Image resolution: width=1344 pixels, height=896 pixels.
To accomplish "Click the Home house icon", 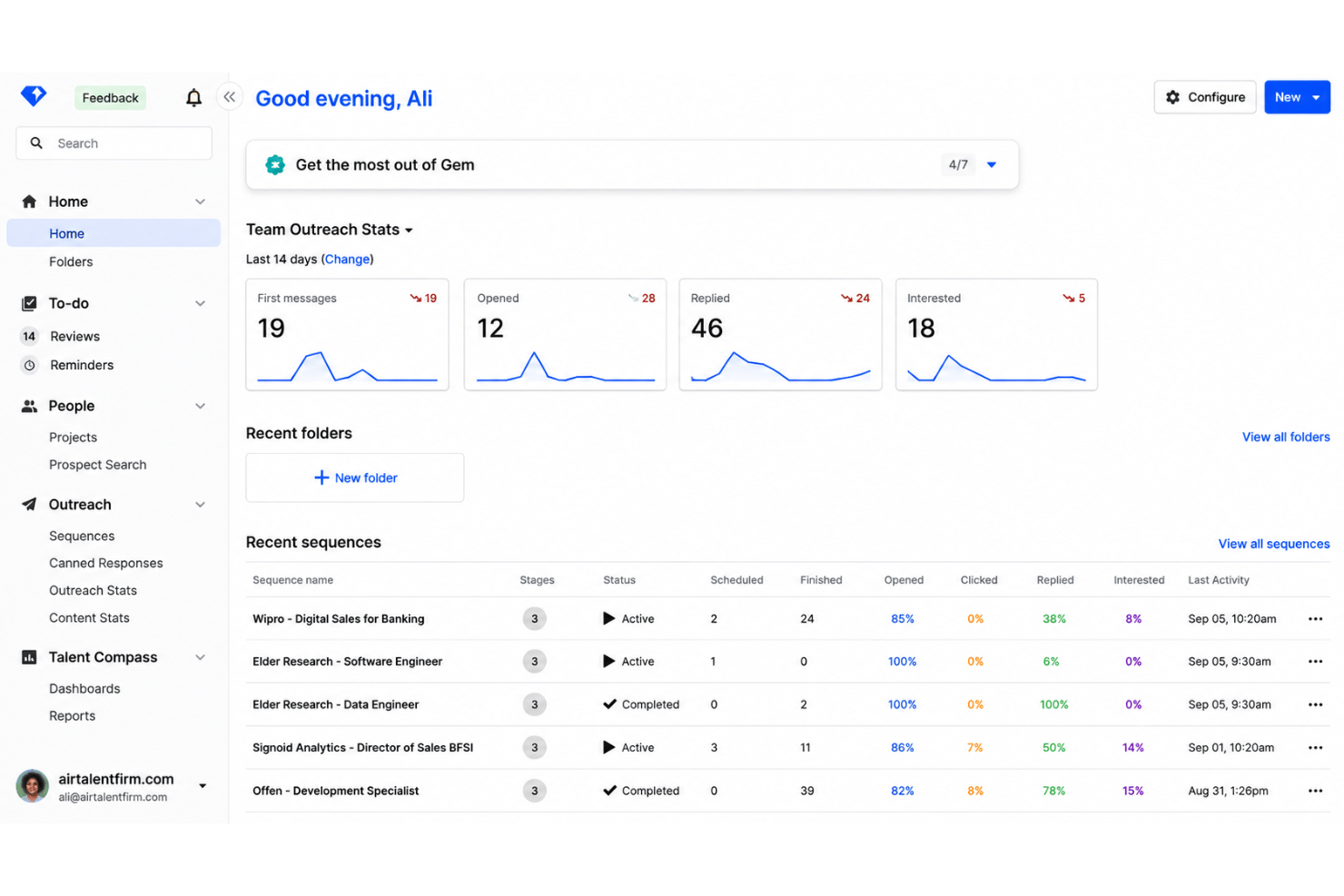I will tap(29, 202).
